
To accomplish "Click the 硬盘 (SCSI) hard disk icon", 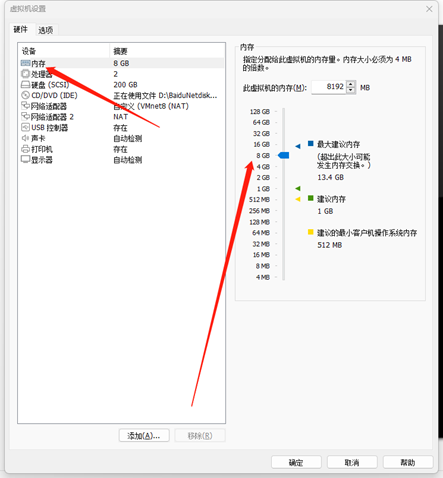I will coord(25,84).
